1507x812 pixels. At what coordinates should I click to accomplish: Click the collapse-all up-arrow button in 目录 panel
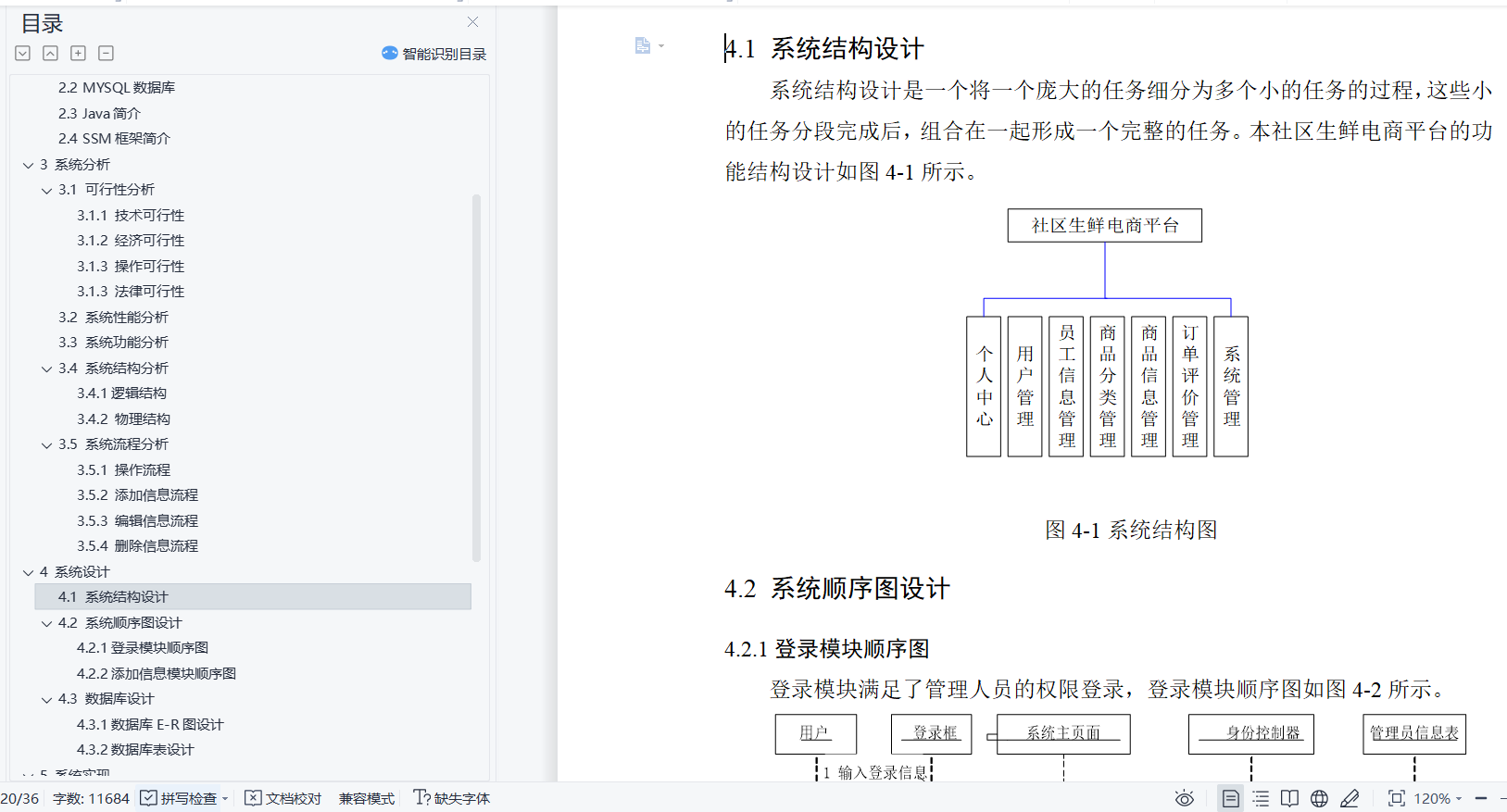(x=51, y=54)
